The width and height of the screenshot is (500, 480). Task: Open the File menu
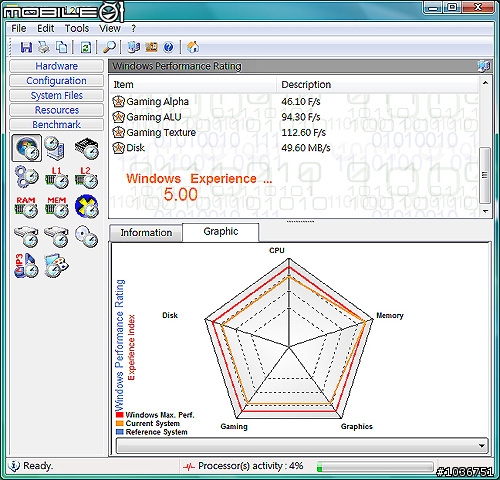click(x=19, y=28)
